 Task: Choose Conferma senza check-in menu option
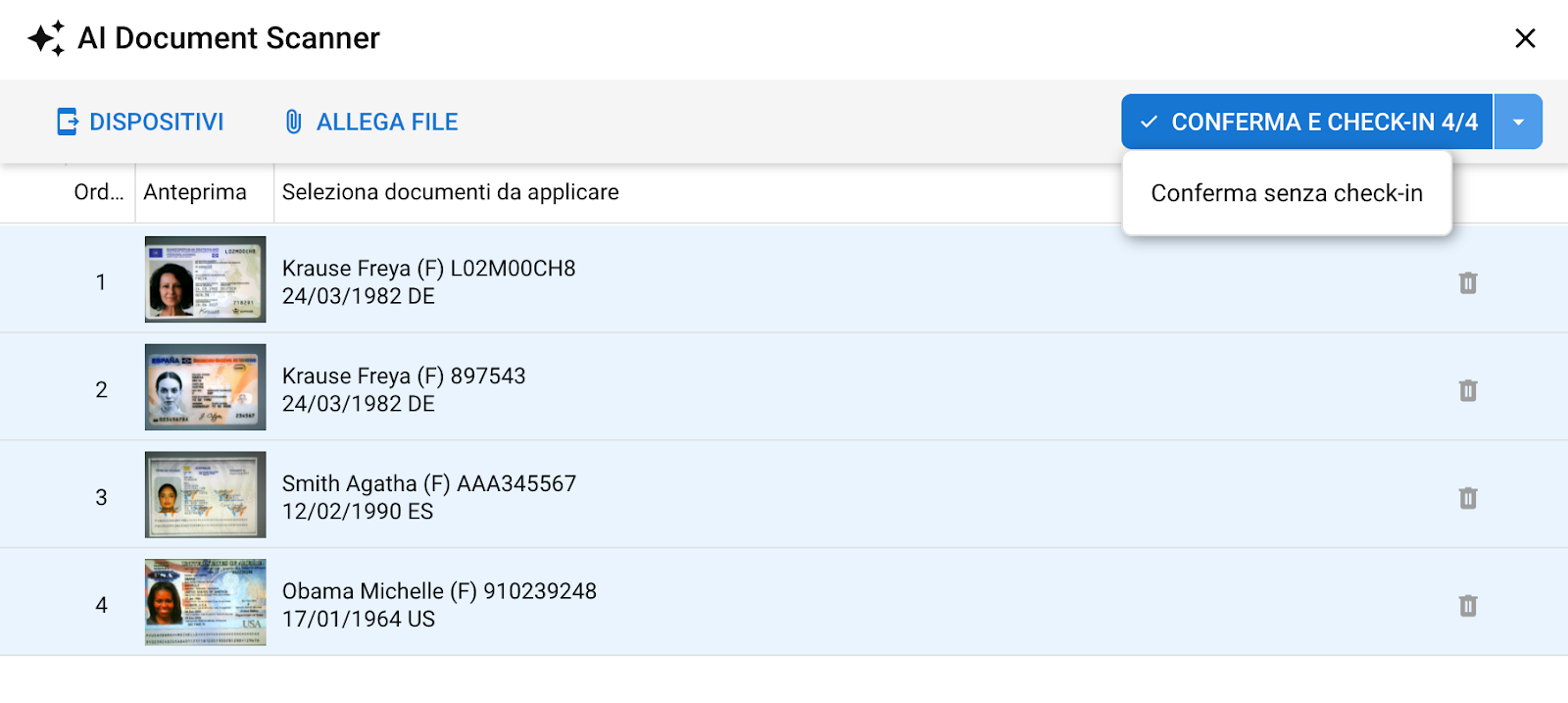pos(1286,193)
